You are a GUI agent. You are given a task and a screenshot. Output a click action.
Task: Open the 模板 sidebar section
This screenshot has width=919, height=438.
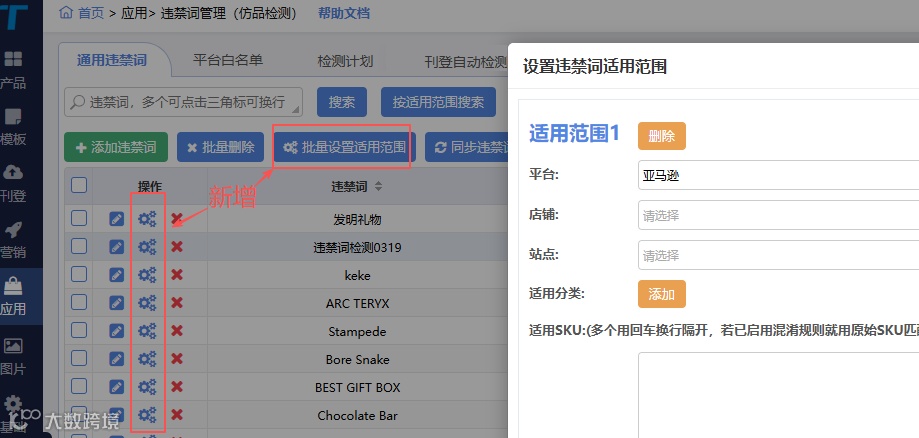pos(13,127)
